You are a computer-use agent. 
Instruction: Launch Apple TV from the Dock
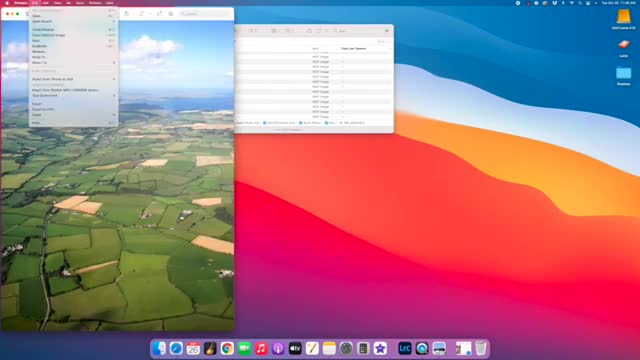(x=295, y=348)
